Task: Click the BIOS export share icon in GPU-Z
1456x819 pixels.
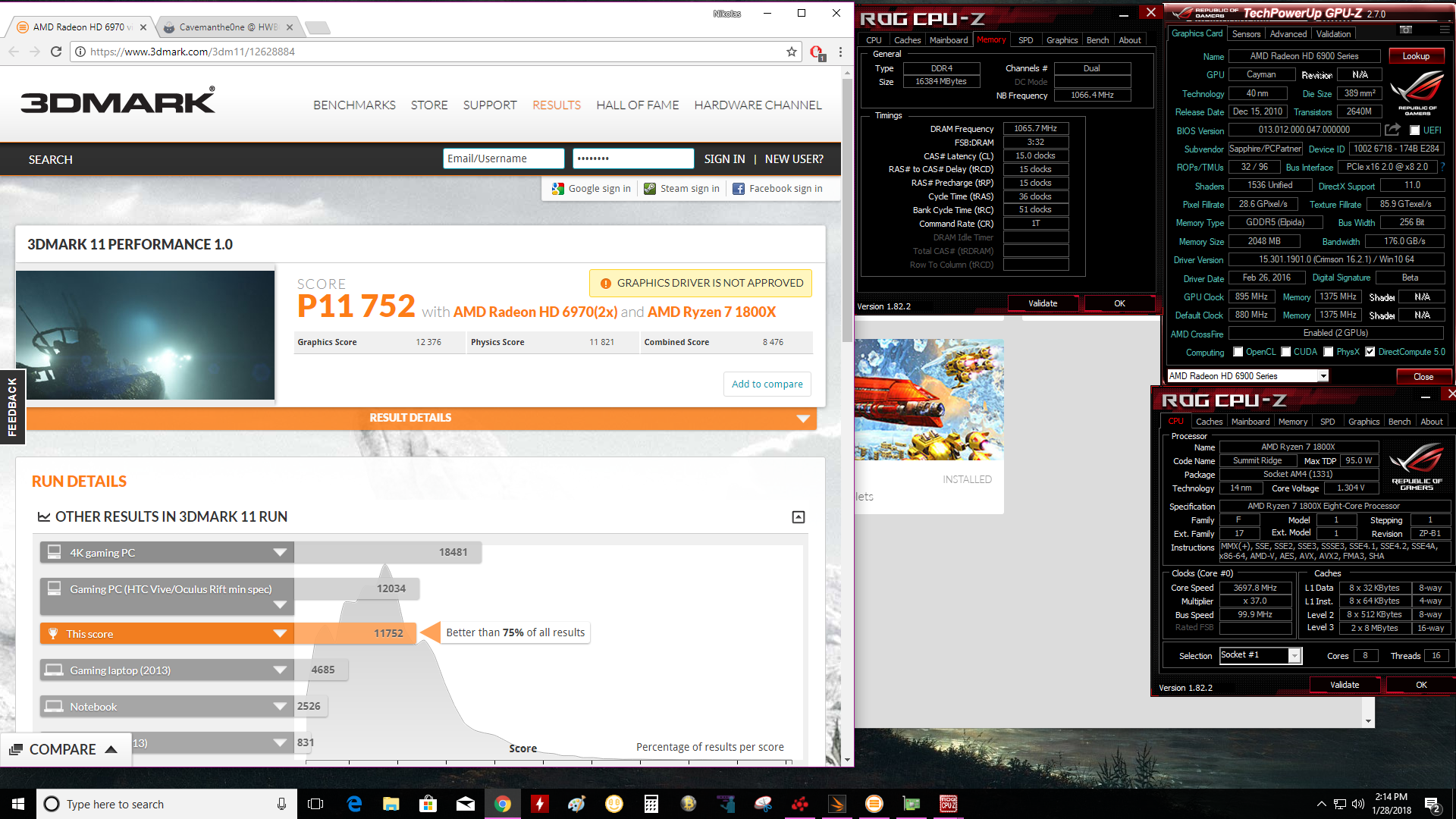Action: pyautogui.click(x=1392, y=130)
